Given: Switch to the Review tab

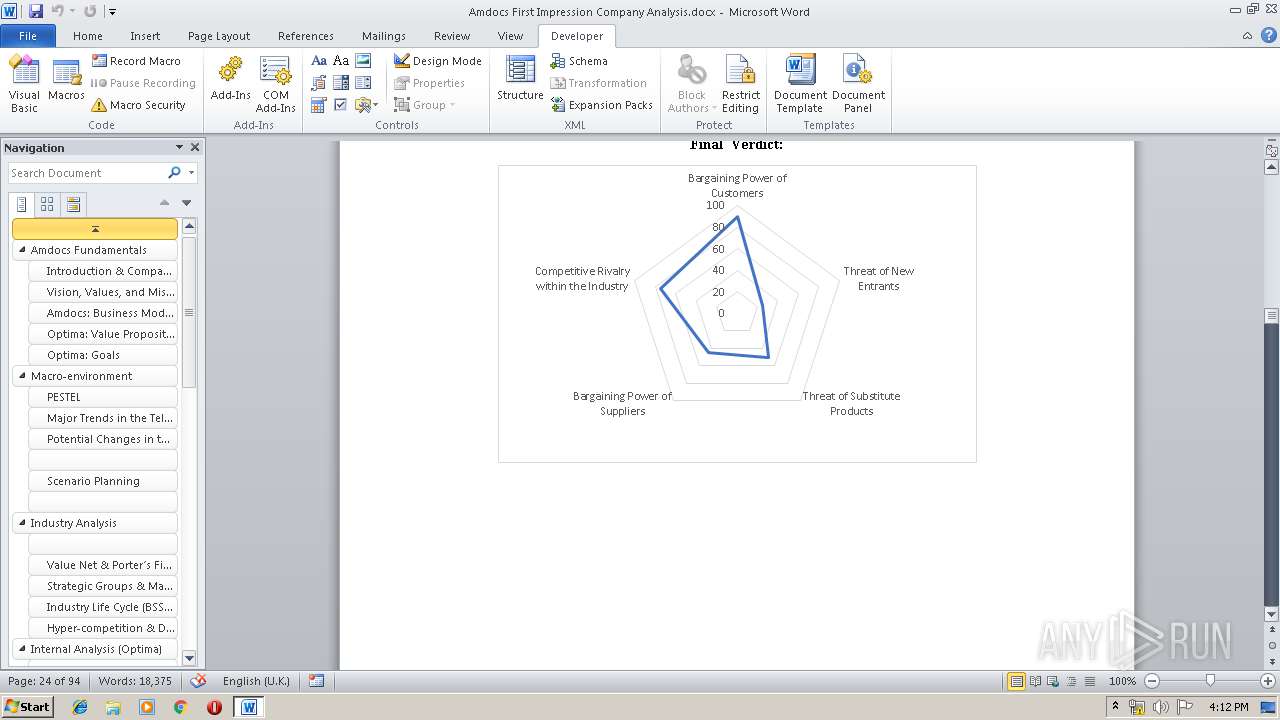Looking at the screenshot, I should coord(452,36).
